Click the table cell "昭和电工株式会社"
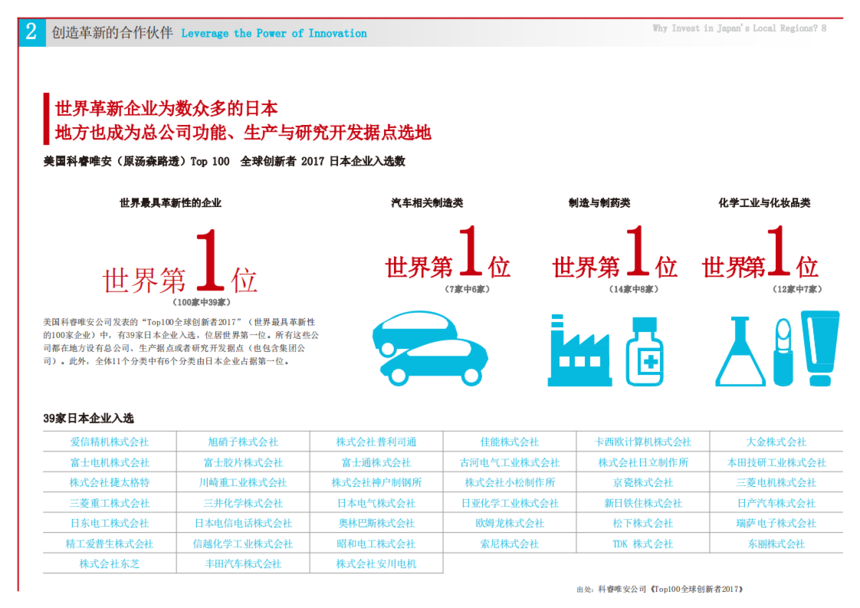Viewport: 860px width, 608px height. pyautogui.click(x=376, y=543)
